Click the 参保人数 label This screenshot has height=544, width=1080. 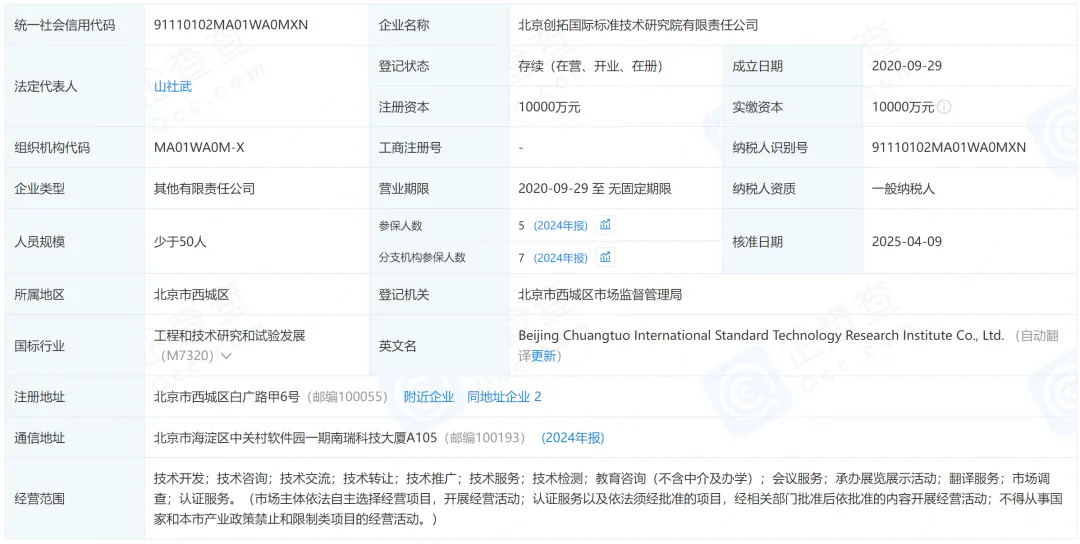[402, 225]
